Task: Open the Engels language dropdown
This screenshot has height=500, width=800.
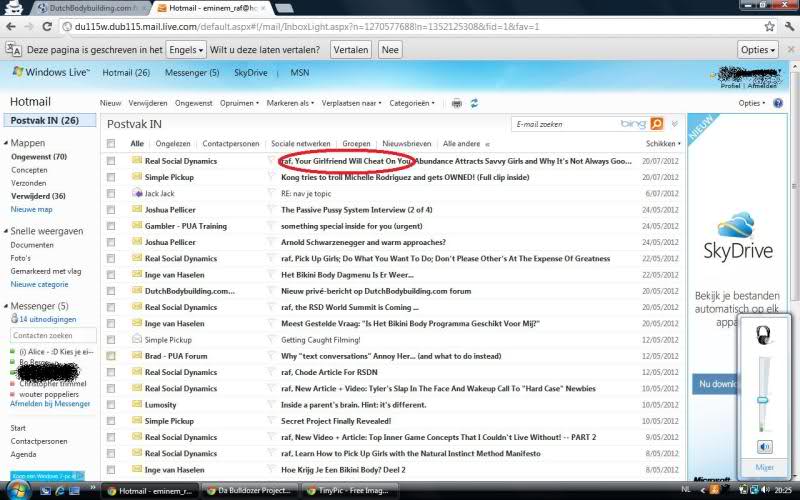Action: pyautogui.click(x=188, y=49)
